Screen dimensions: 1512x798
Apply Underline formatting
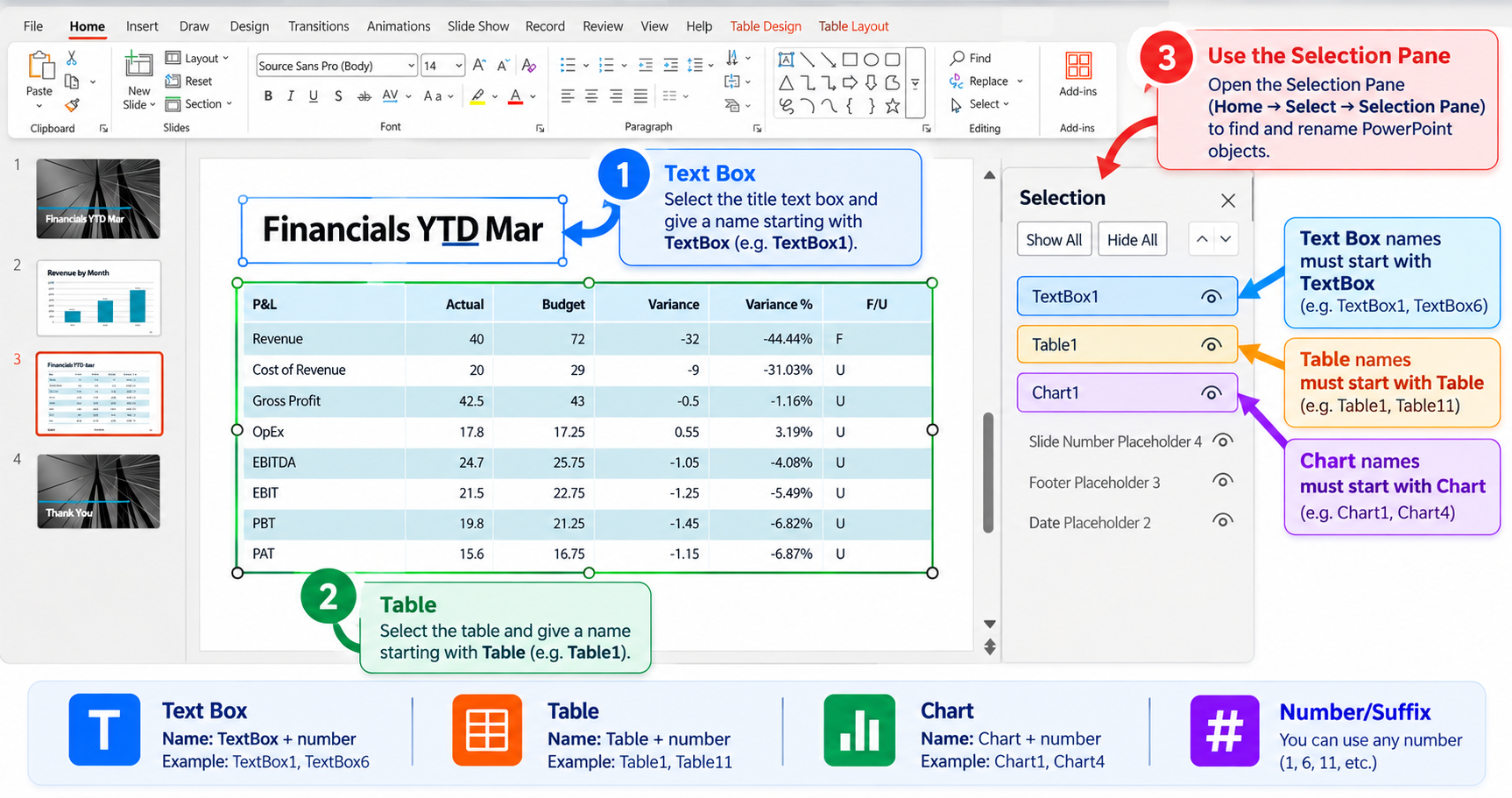pyautogui.click(x=314, y=96)
